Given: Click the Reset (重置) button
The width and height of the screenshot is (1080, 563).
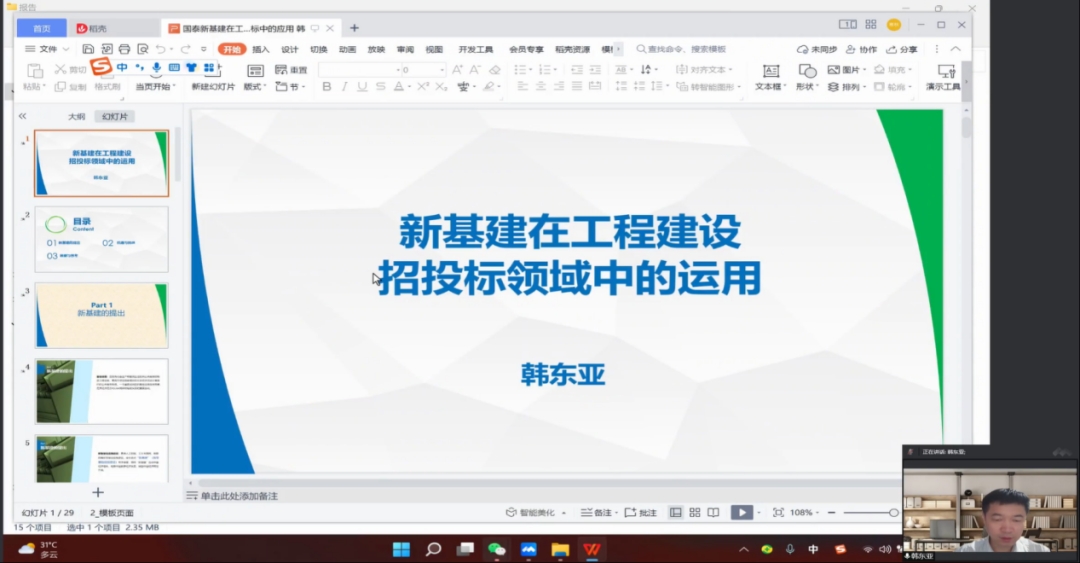Looking at the screenshot, I should coord(291,70).
